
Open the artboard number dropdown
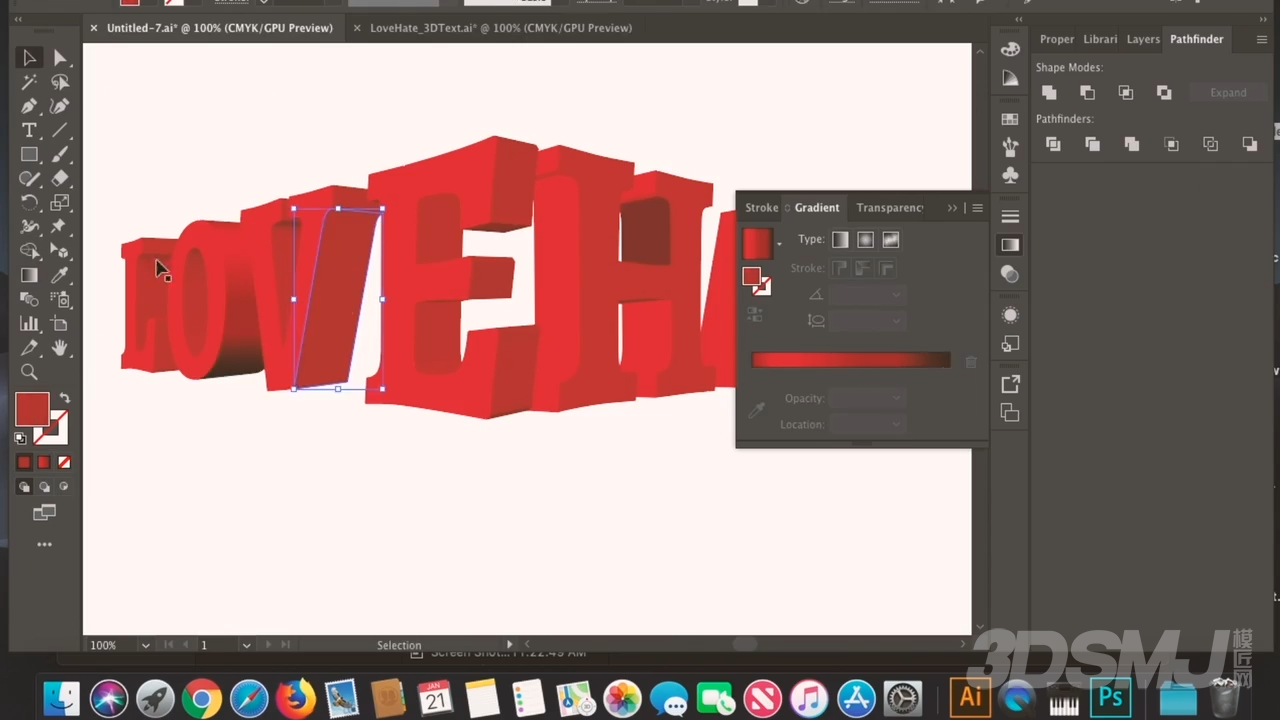246,645
